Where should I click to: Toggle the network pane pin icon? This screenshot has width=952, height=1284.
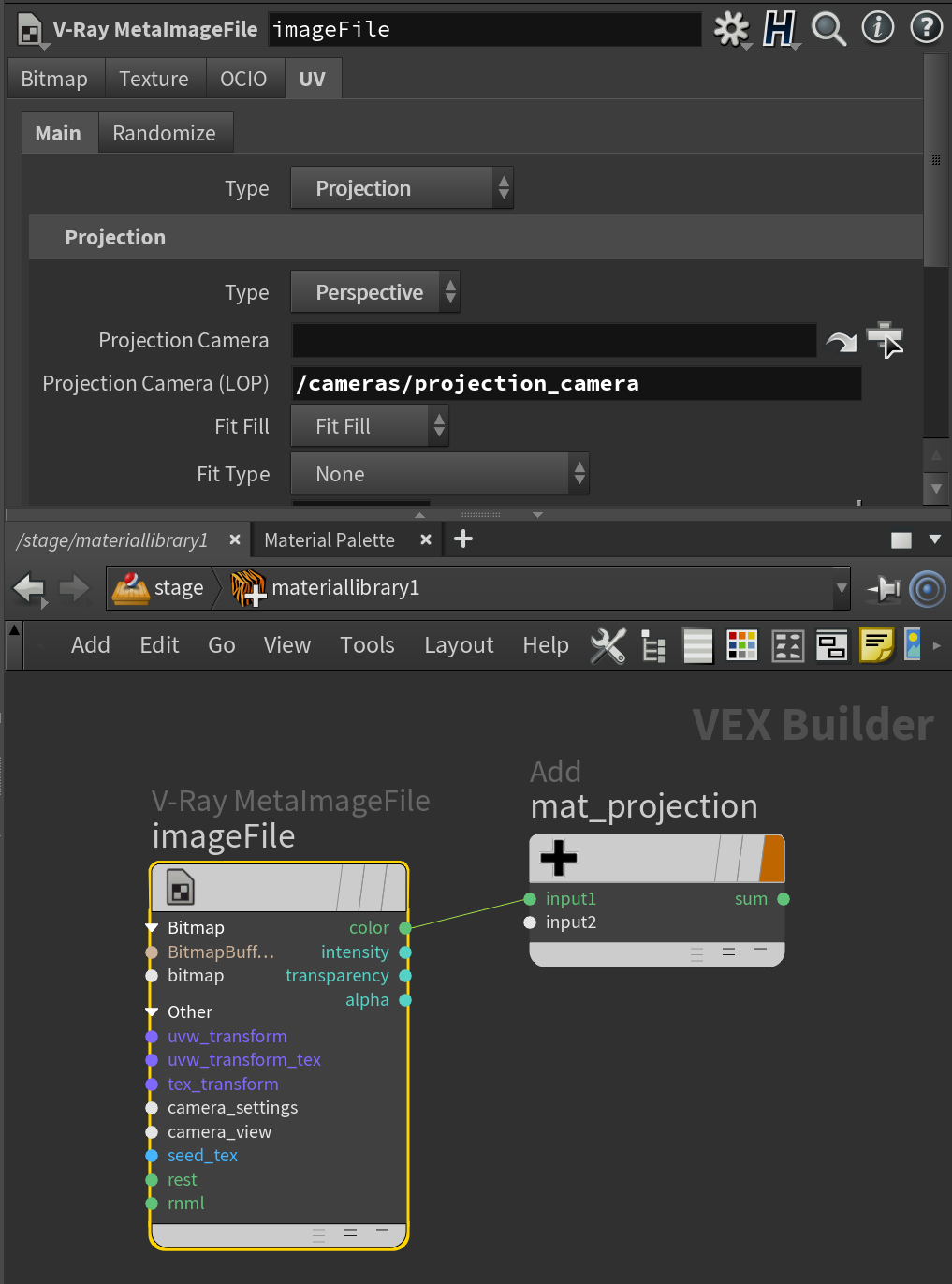[883, 588]
